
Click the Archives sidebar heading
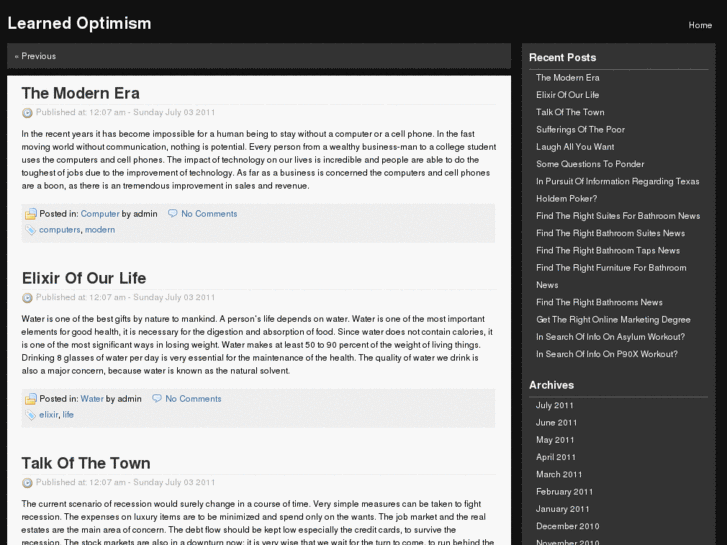point(551,385)
